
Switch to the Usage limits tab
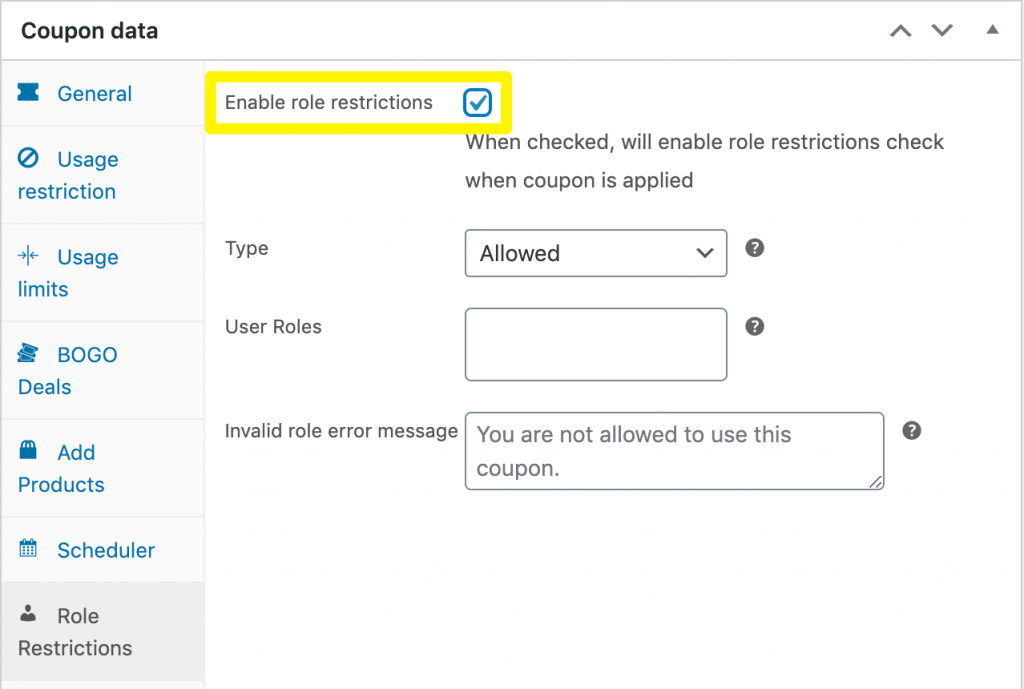[103, 273]
